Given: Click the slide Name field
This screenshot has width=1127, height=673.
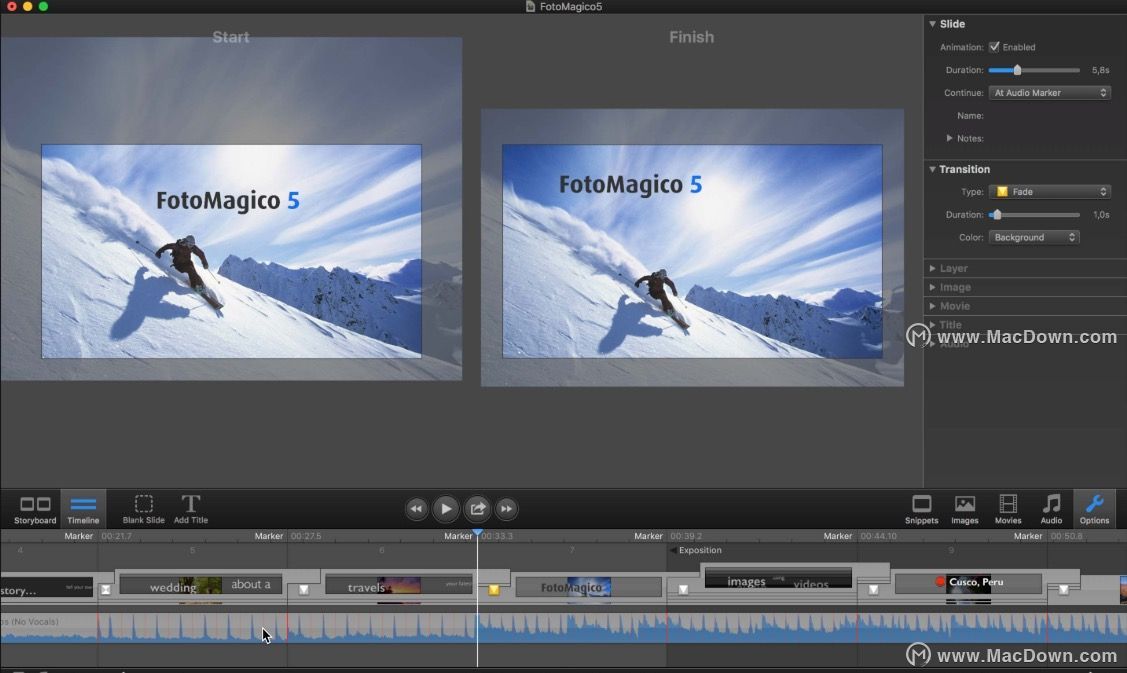Looking at the screenshot, I should (x=1049, y=116).
